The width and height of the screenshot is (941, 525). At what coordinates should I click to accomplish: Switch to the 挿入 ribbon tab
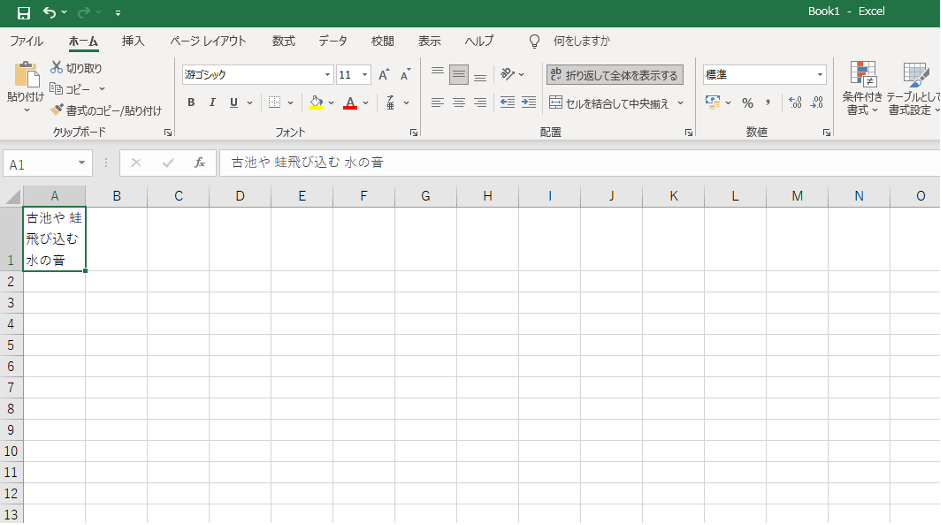pos(133,41)
